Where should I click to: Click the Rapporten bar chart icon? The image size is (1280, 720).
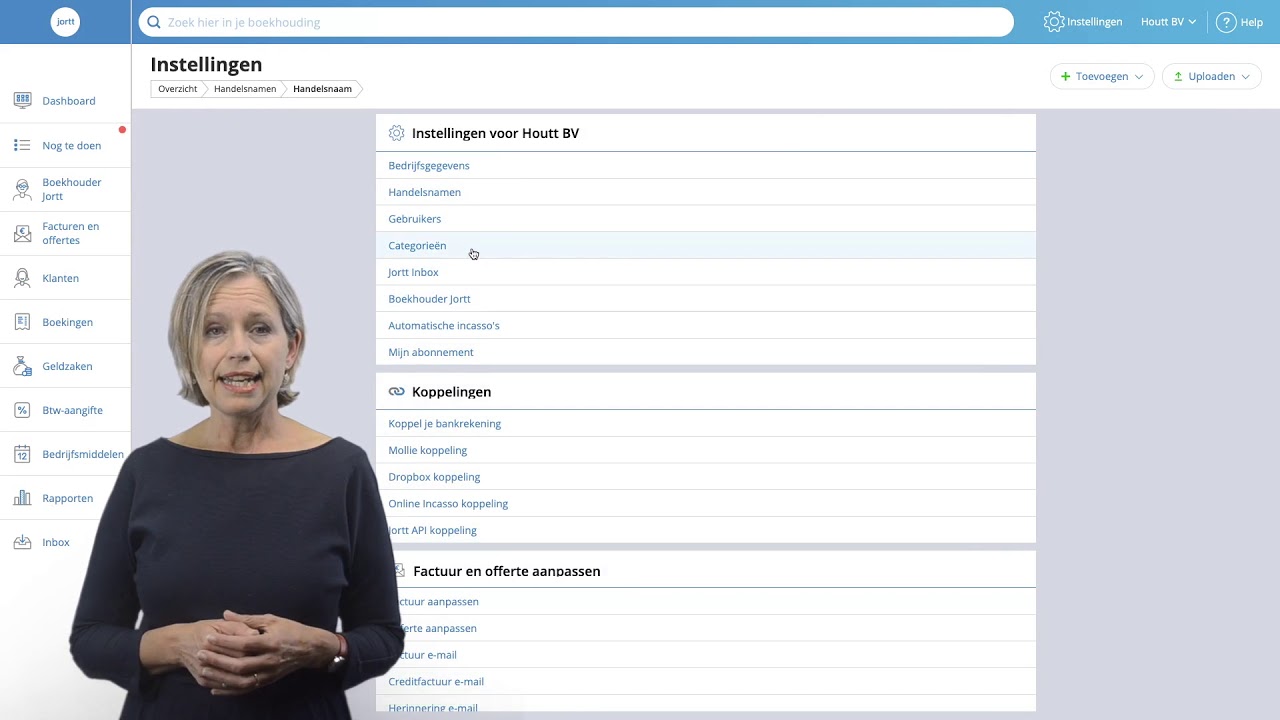(22, 498)
